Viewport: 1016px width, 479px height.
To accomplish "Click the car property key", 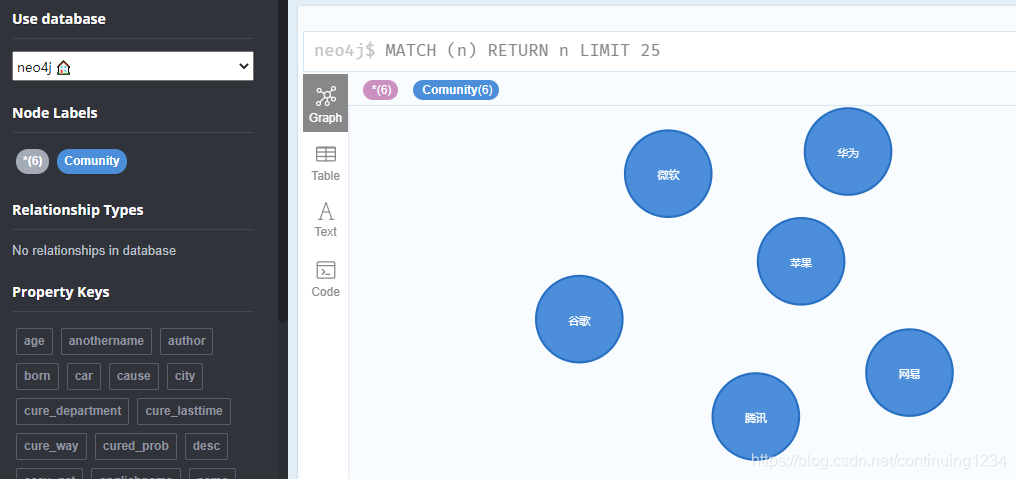I will click(x=84, y=377).
